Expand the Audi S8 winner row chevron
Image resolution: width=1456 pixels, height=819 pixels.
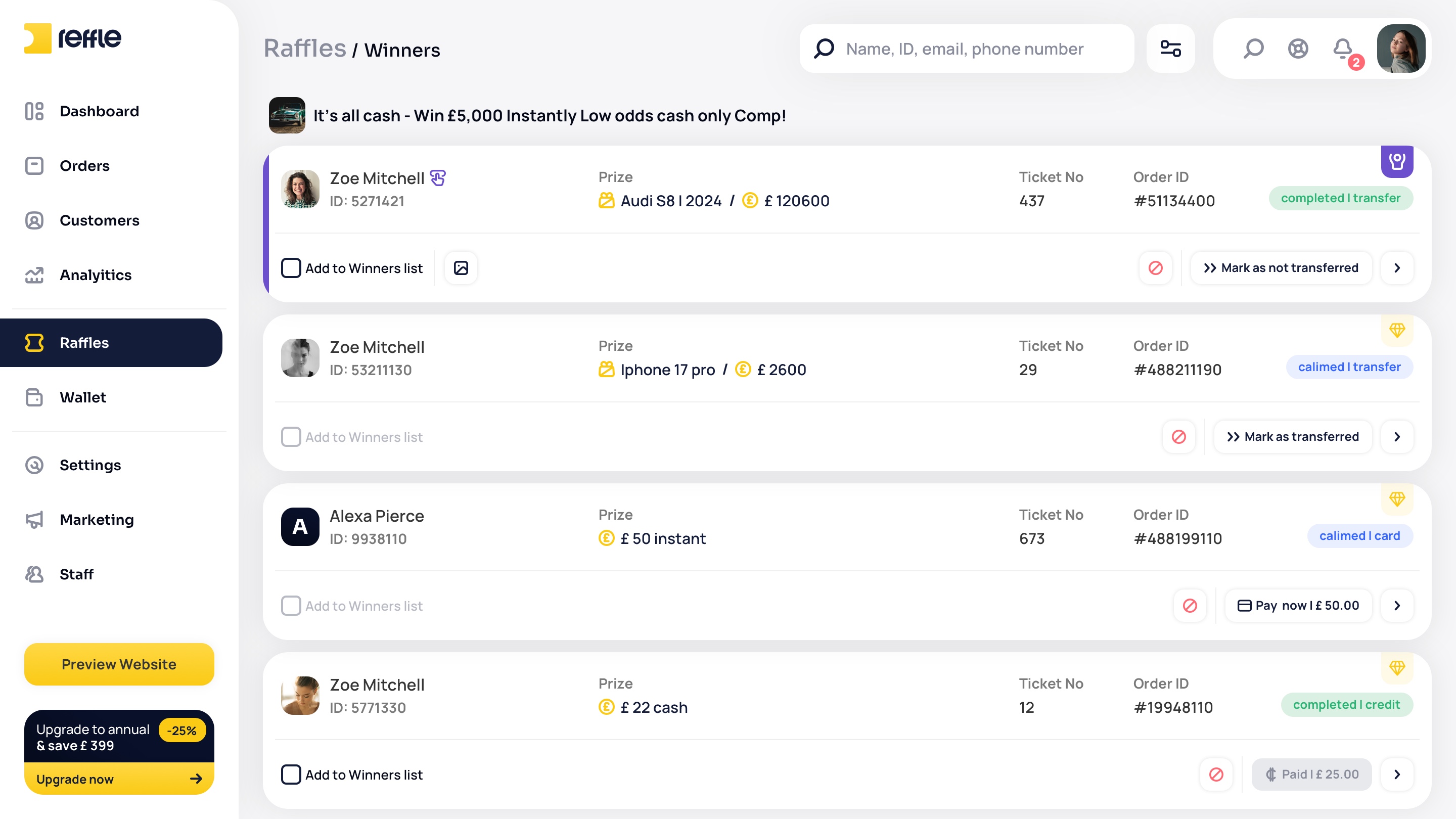point(1397,268)
